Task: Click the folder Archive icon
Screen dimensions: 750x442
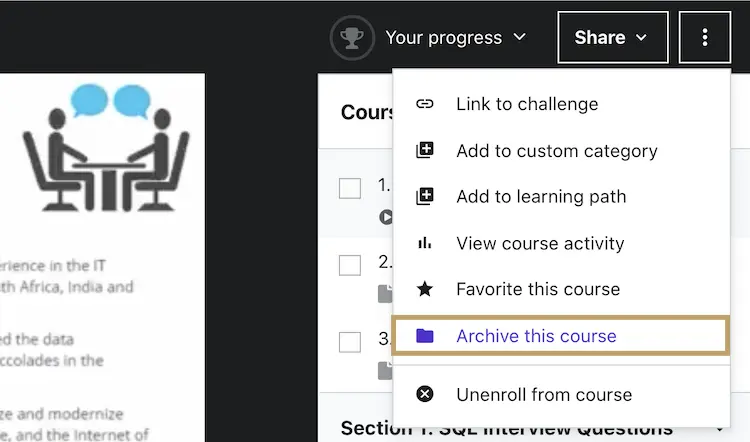Action: click(425, 336)
